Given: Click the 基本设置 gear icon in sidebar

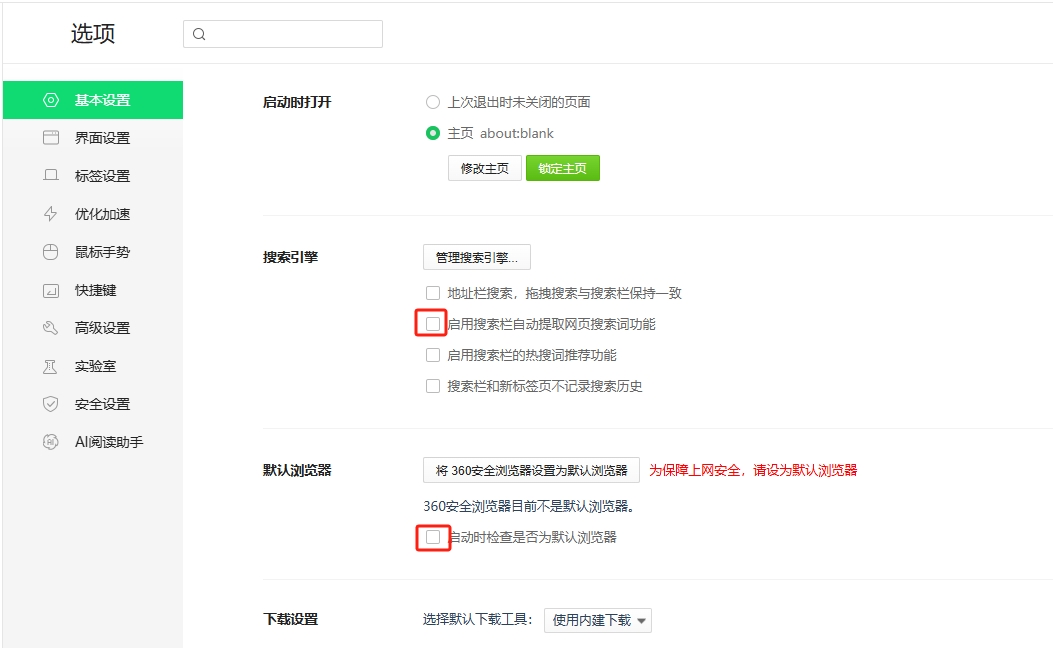Looking at the screenshot, I should click(51, 100).
